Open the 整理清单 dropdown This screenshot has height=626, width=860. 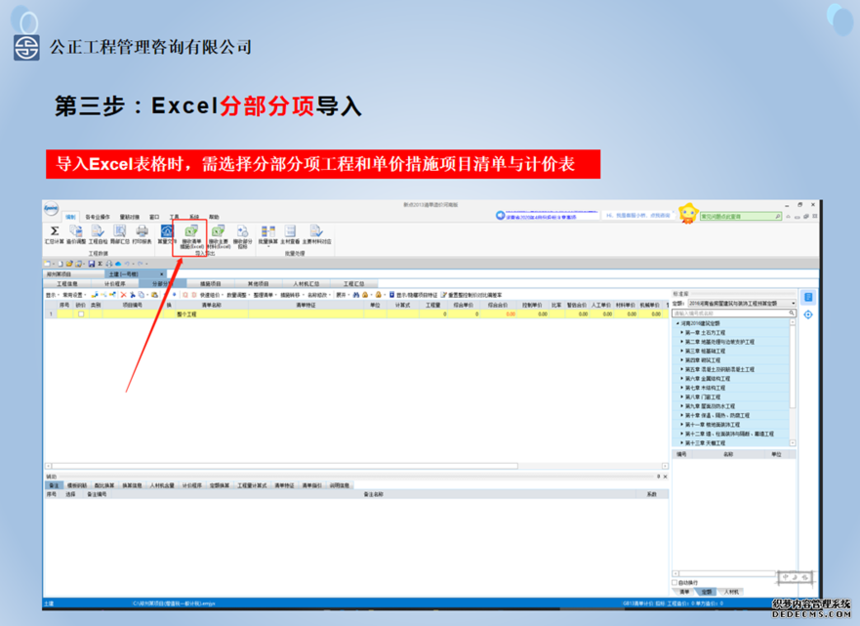(x=264, y=295)
